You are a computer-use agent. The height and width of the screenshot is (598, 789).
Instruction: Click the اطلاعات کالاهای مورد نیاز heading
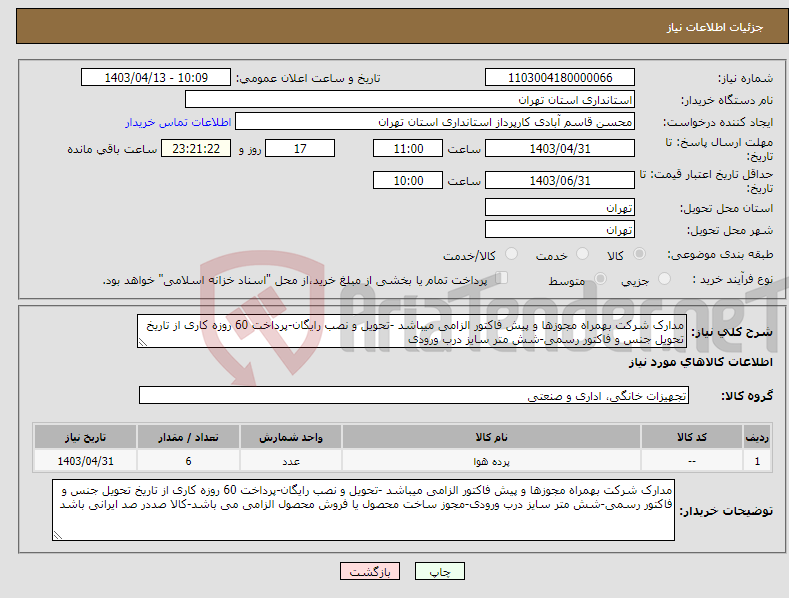(x=700, y=362)
